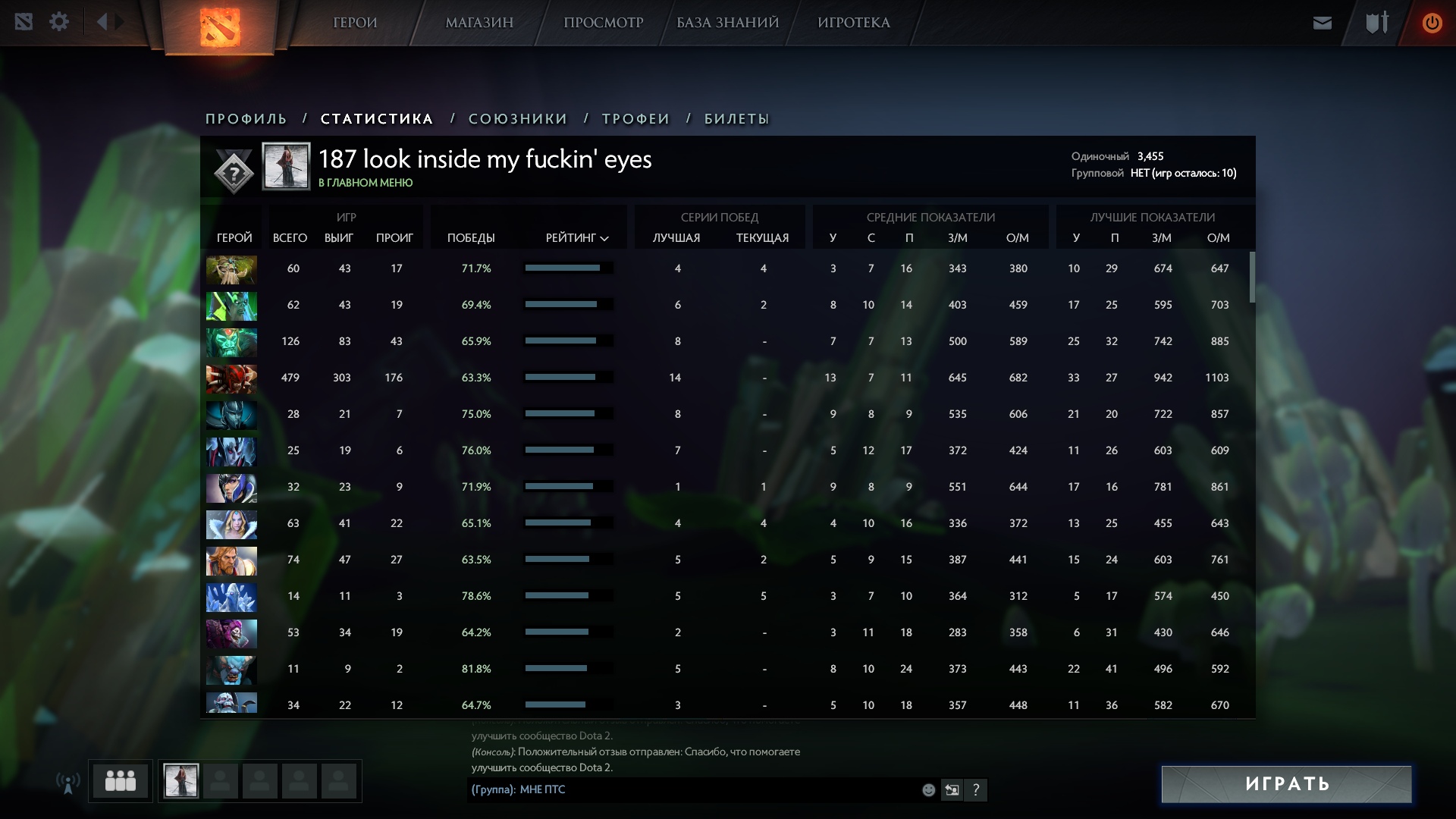
Task: Sort table by ВСЕГО games column
Action: [290, 238]
